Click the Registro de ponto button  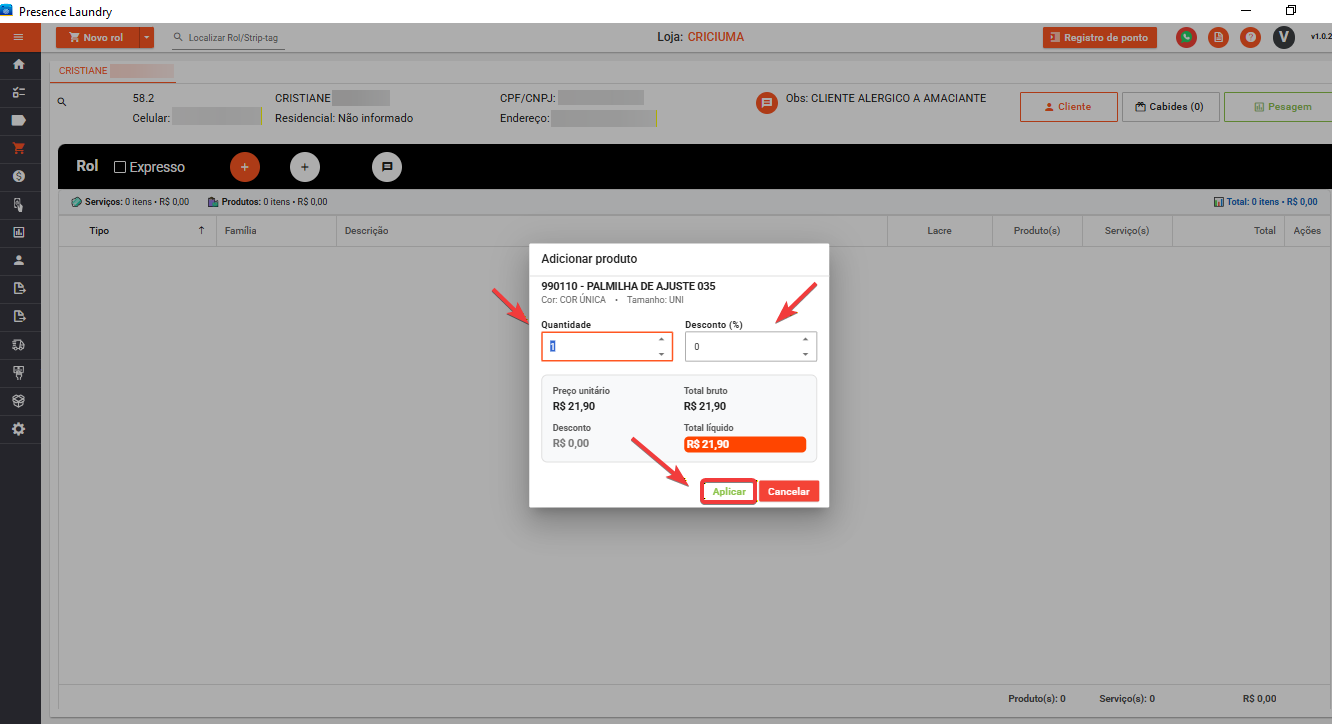[x=1099, y=38]
